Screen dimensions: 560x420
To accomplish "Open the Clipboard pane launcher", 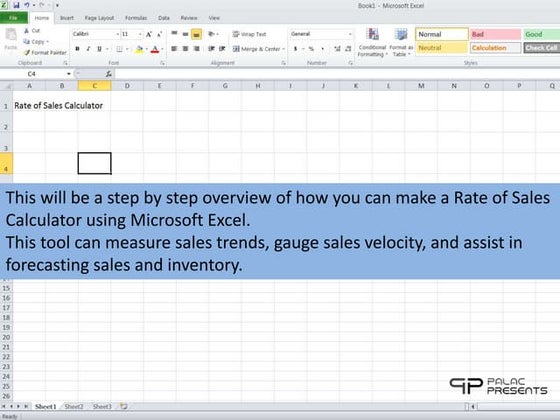I will [x=65, y=63].
